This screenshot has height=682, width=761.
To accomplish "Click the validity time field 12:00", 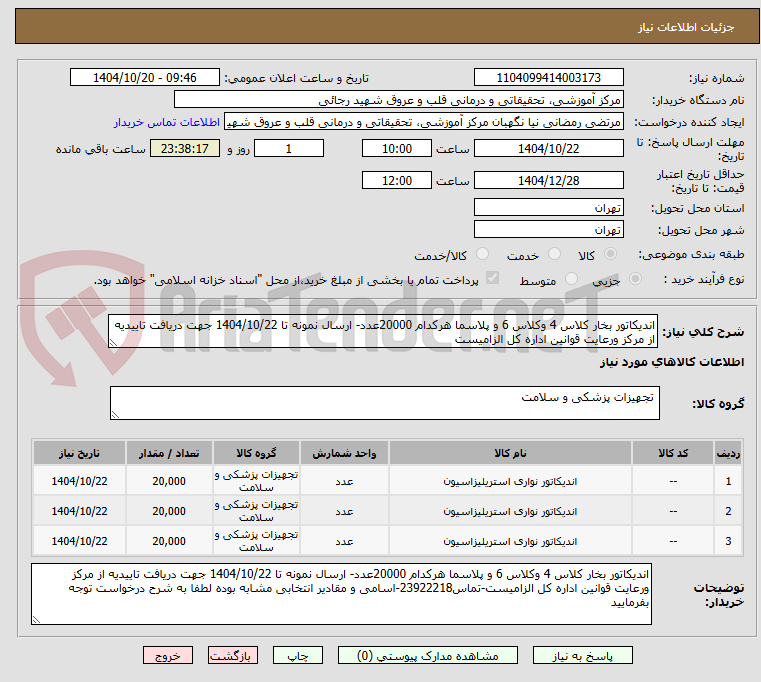I will point(397,181).
